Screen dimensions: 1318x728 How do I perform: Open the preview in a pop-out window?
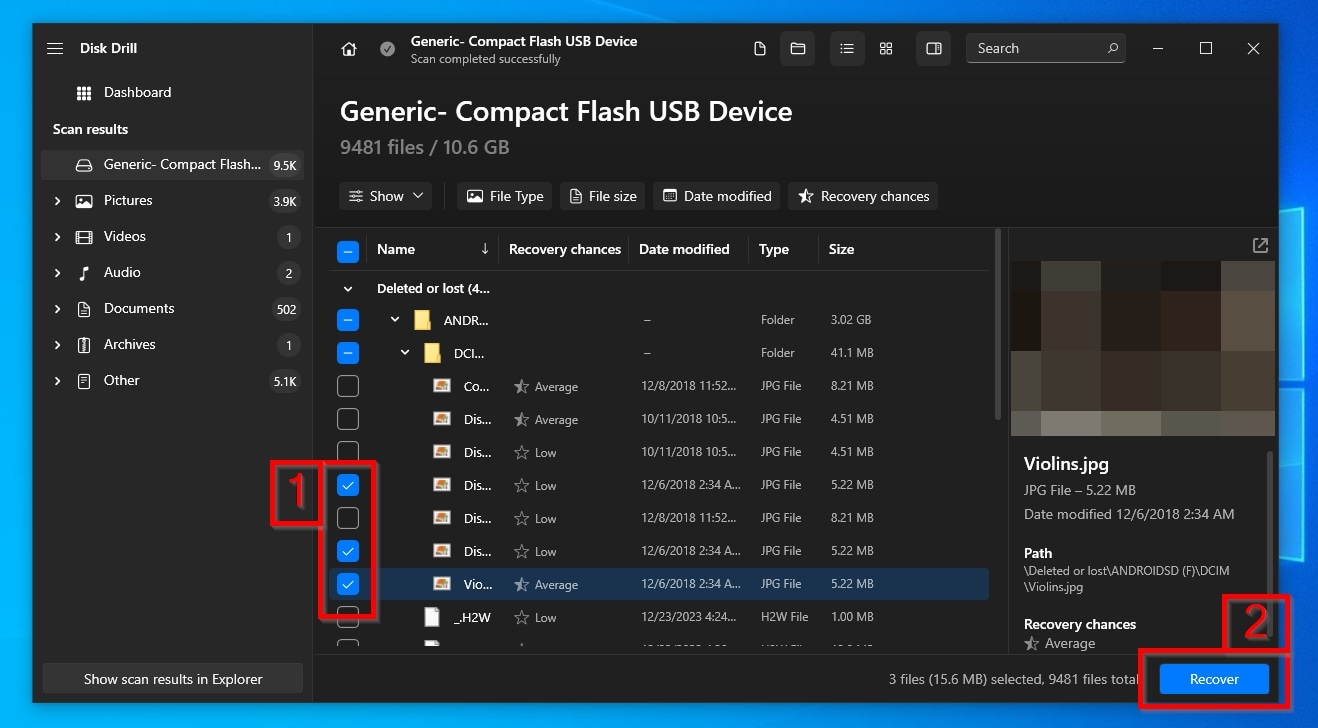click(x=1260, y=245)
